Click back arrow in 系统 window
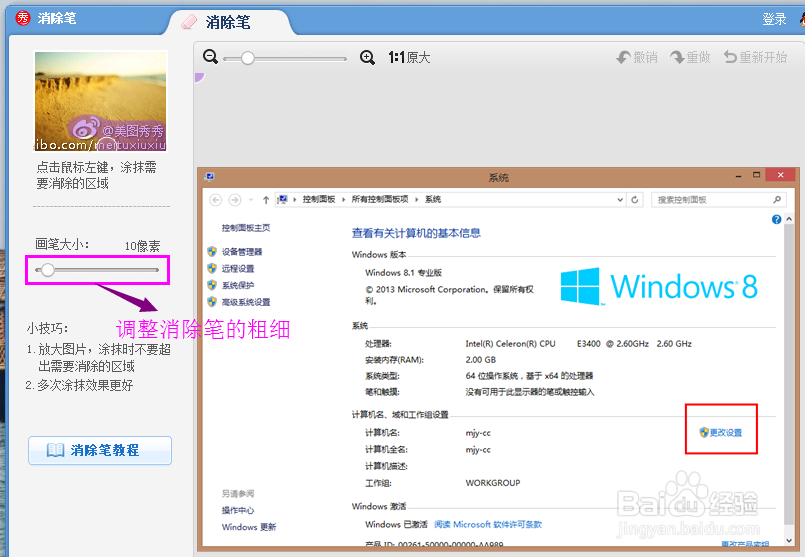The height and width of the screenshot is (557, 805). (216, 200)
